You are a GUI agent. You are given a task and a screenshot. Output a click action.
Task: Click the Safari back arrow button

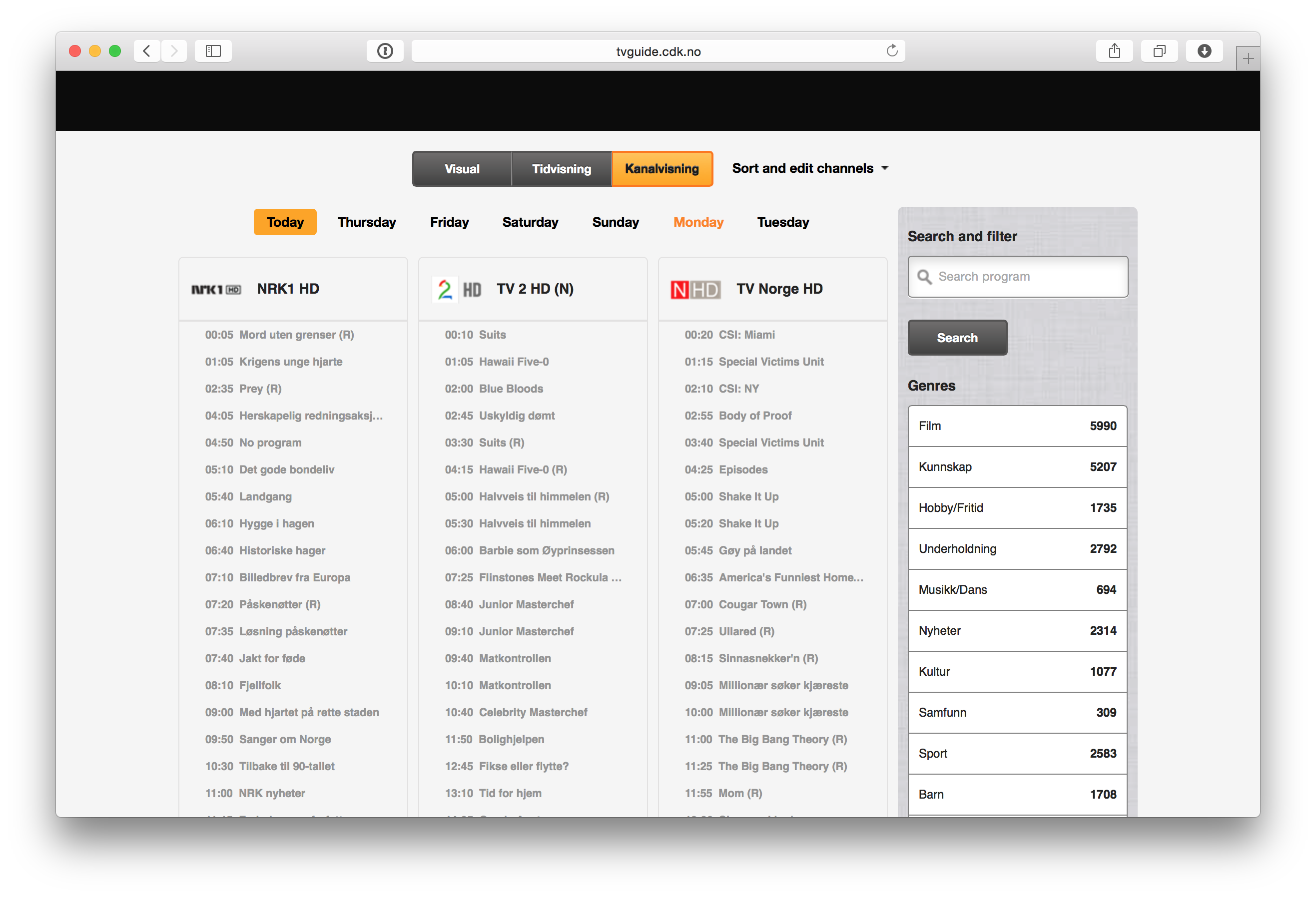tap(147, 51)
